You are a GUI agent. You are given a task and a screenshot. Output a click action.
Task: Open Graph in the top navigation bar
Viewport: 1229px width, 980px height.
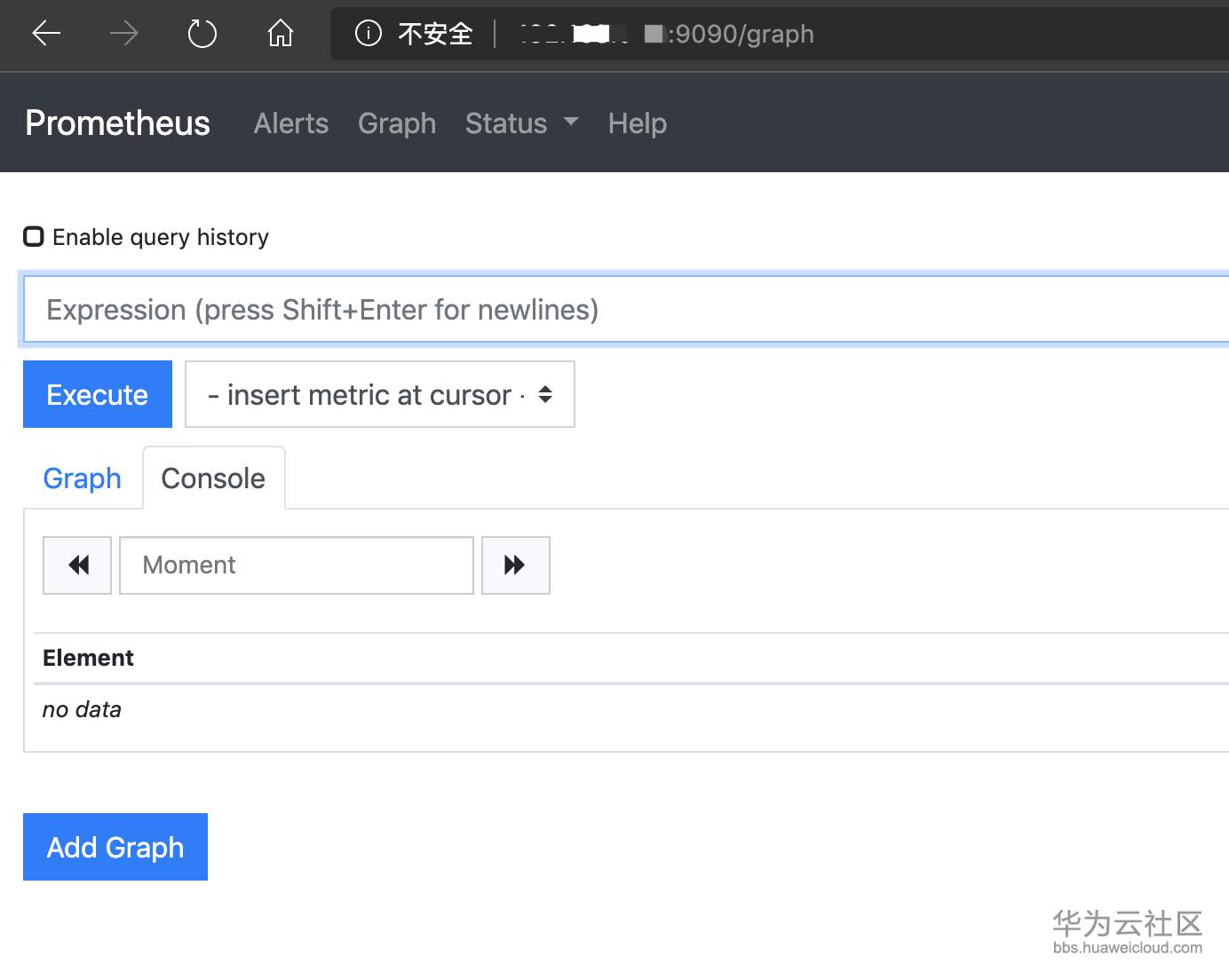397,123
